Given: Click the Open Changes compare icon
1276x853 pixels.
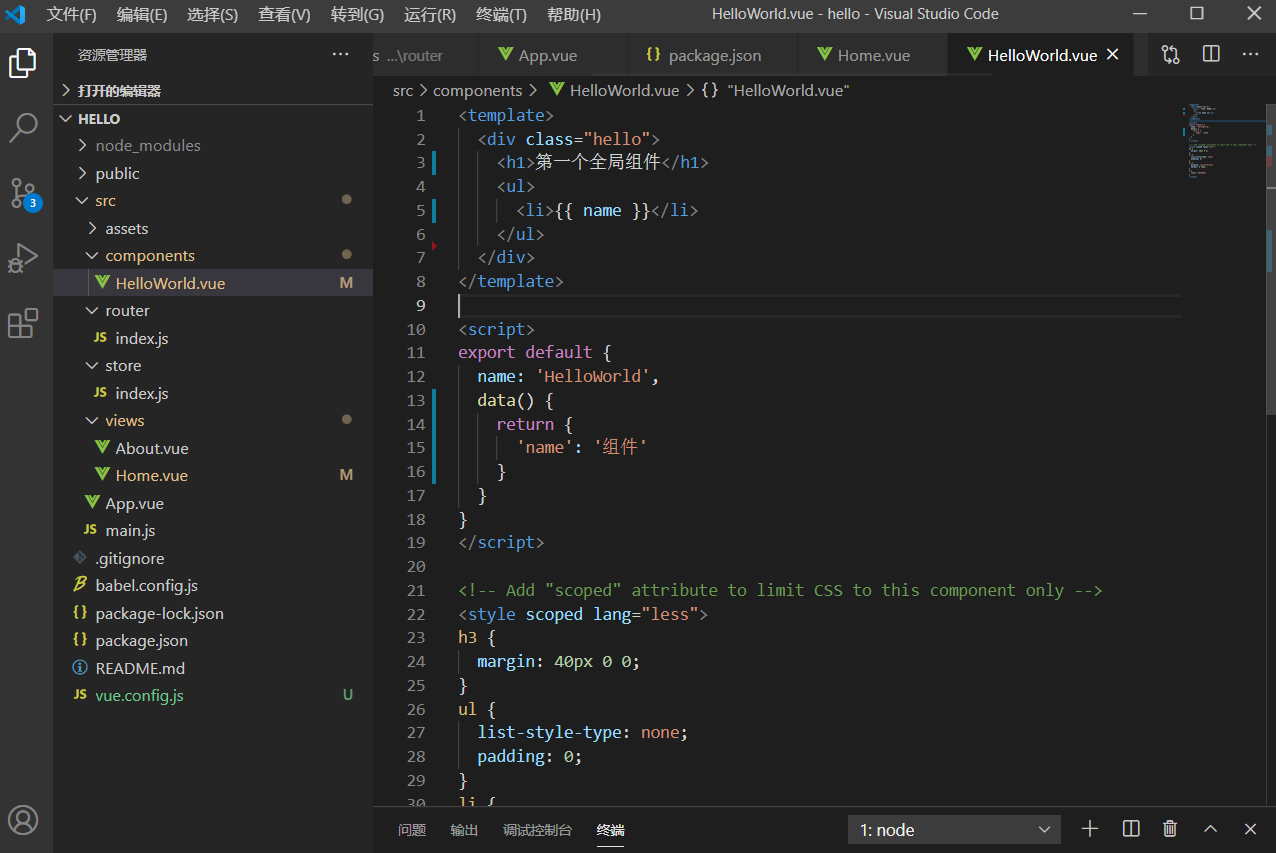Looking at the screenshot, I should [x=1170, y=55].
